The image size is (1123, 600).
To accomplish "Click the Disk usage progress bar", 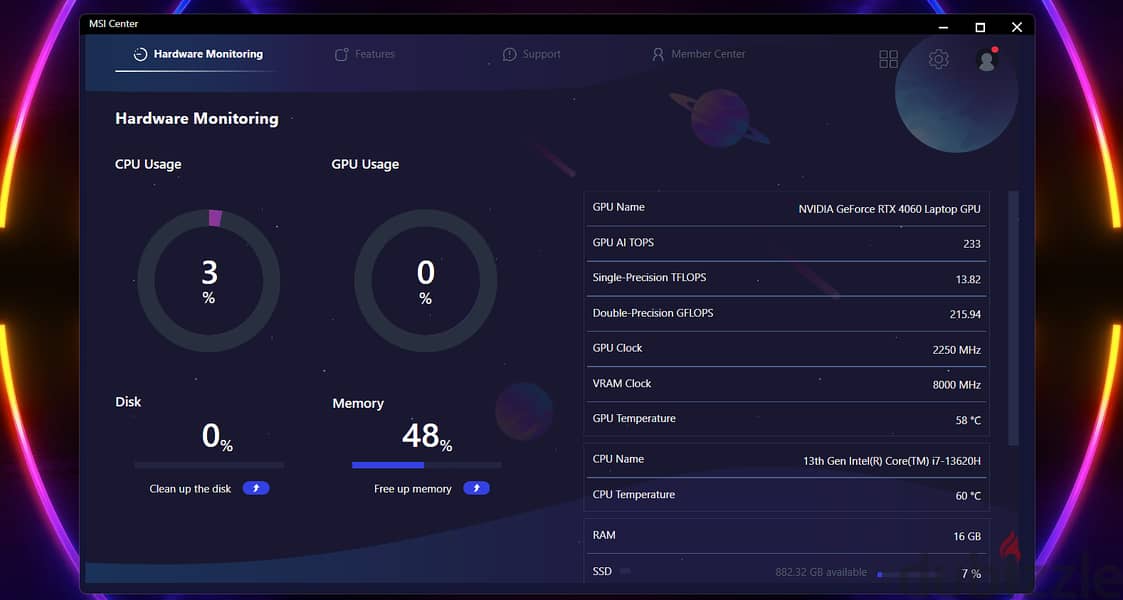I will [x=209, y=465].
